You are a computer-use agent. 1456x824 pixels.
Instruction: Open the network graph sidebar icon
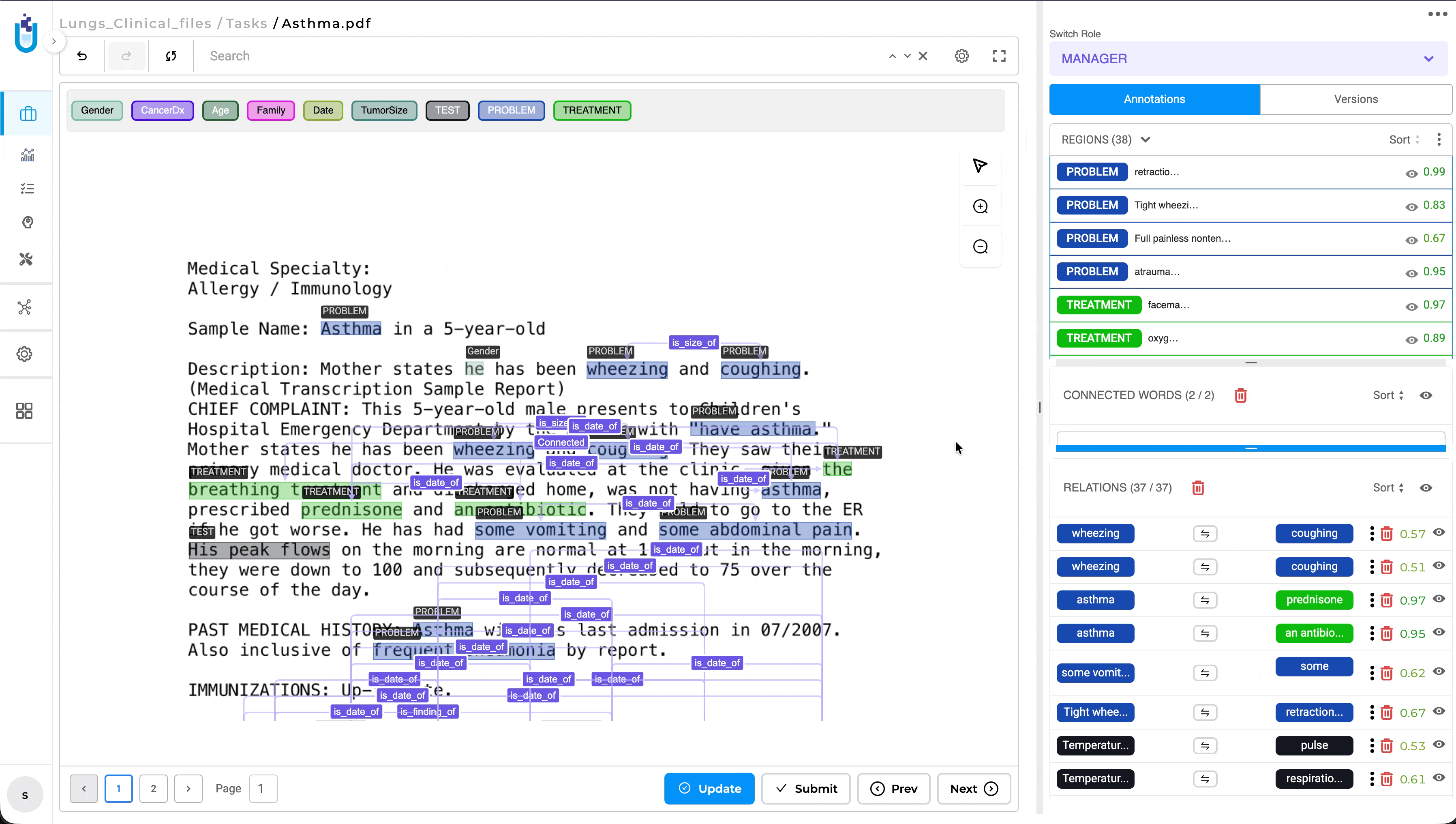click(24, 307)
